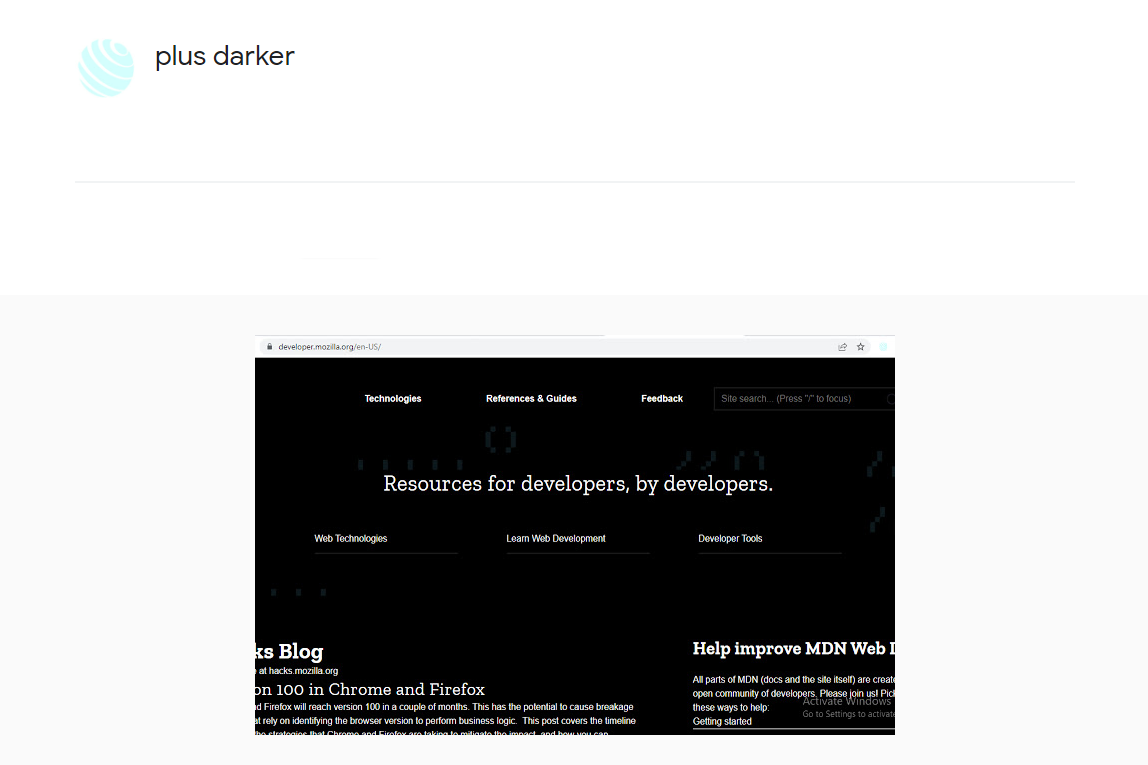
Task: Click the extension icon beside the star
Action: point(884,347)
